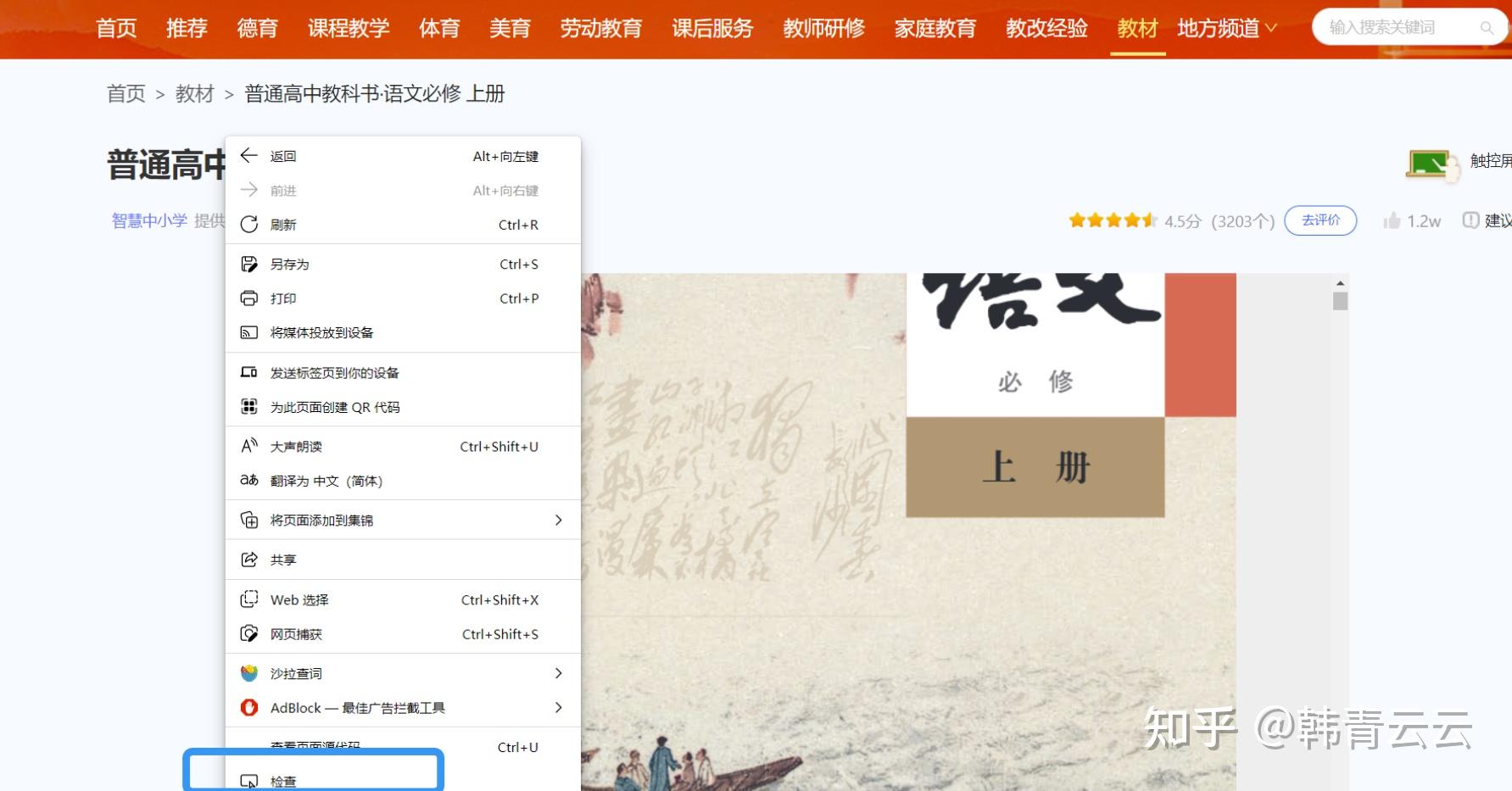Viewport: 1512px width, 791px height.
Task: Click the 首页 breadcrumb link
Action: [126, 93]
